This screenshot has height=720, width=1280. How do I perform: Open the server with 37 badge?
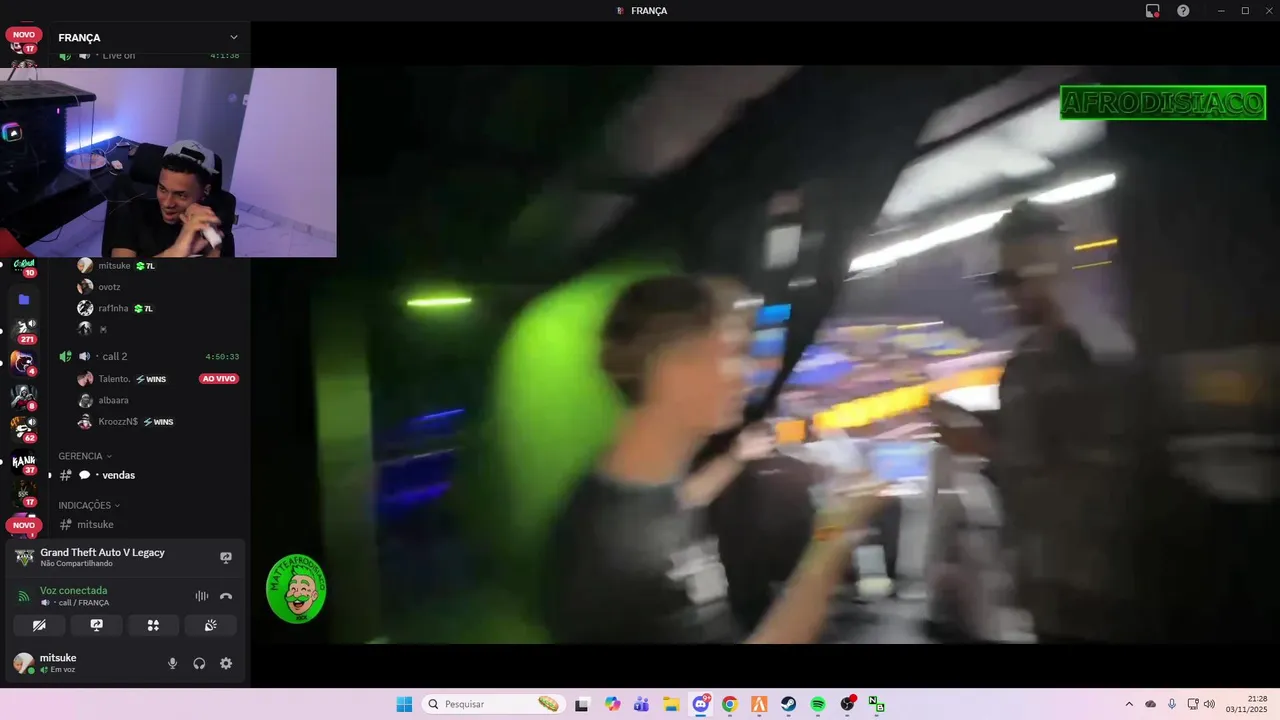point(24,462)
